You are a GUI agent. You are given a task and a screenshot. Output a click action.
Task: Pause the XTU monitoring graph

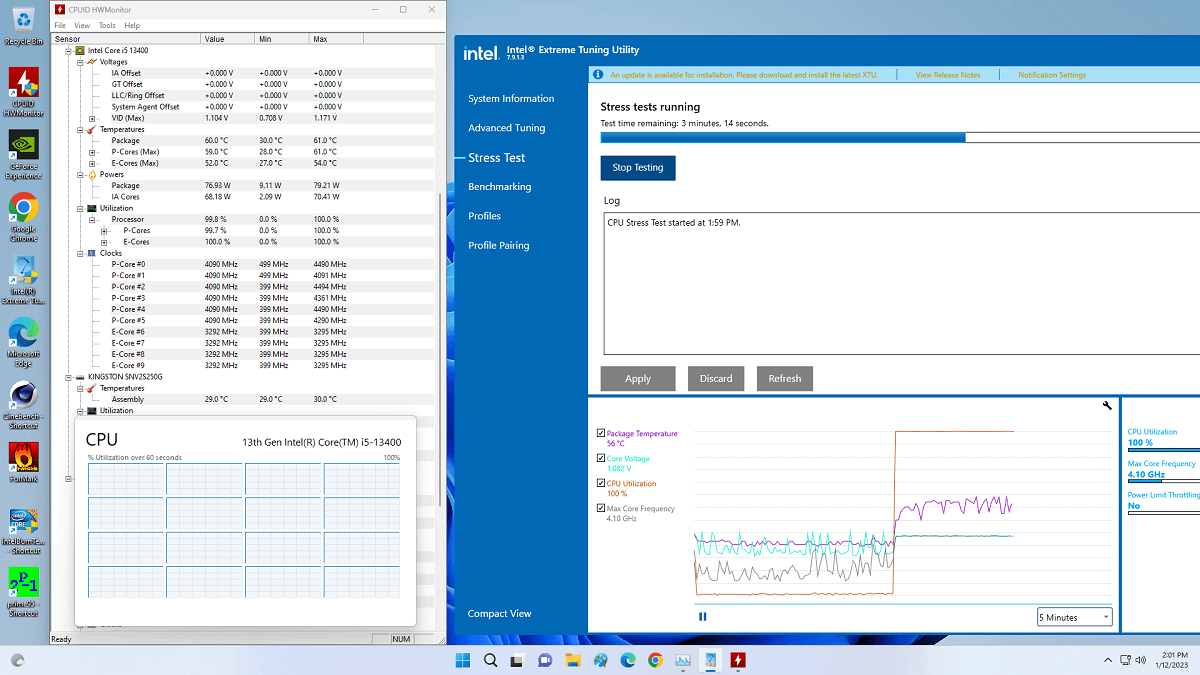(702, 617)
